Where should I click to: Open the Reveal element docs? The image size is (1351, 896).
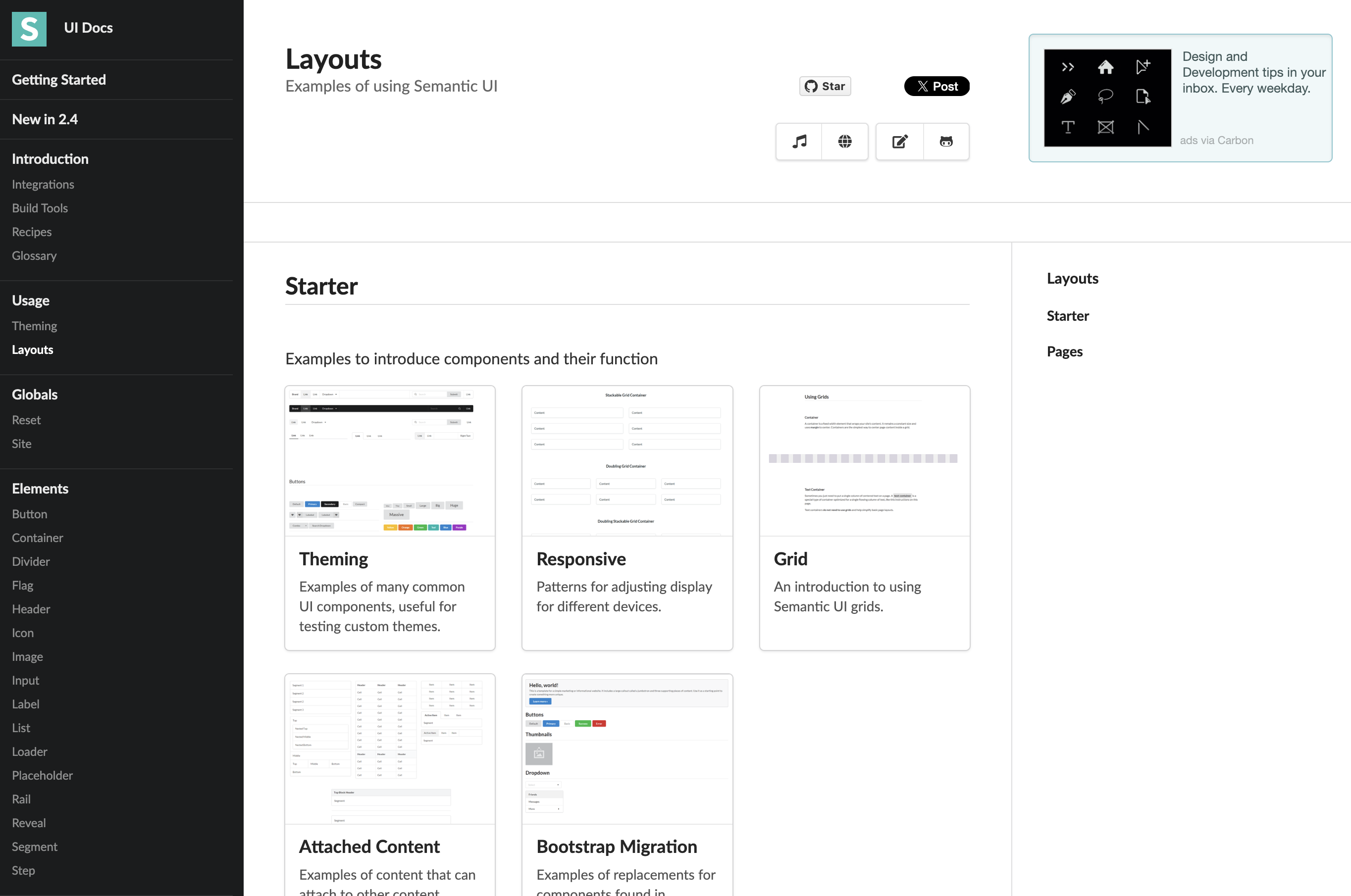[x=29, y=823]
